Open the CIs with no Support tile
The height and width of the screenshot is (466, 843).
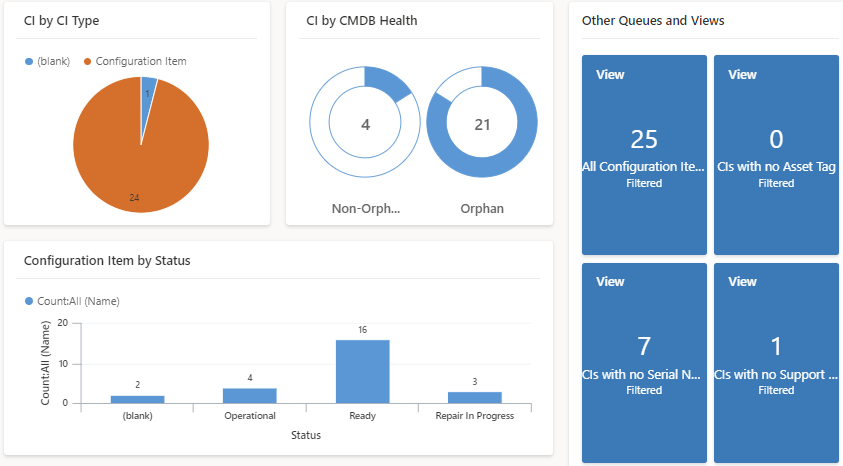776,362
